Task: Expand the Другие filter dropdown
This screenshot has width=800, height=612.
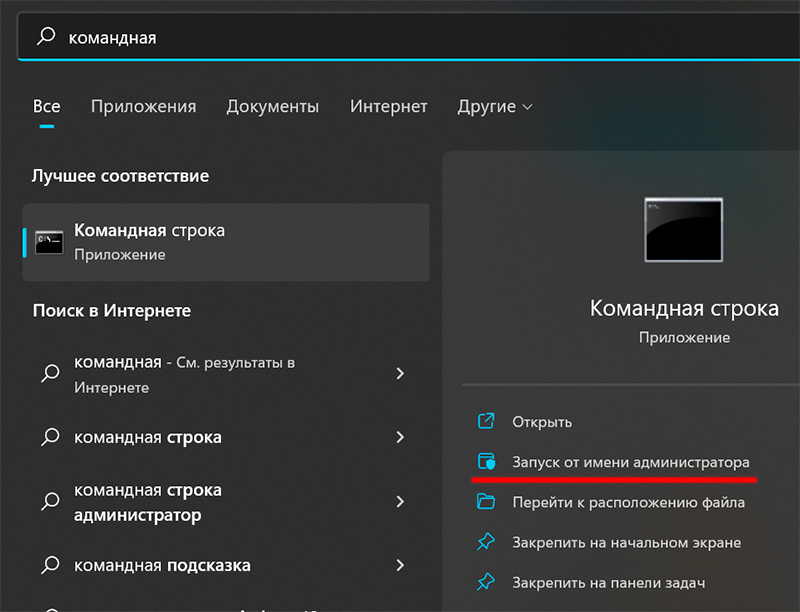Action: pyautogui.click(x=495, y=106)
